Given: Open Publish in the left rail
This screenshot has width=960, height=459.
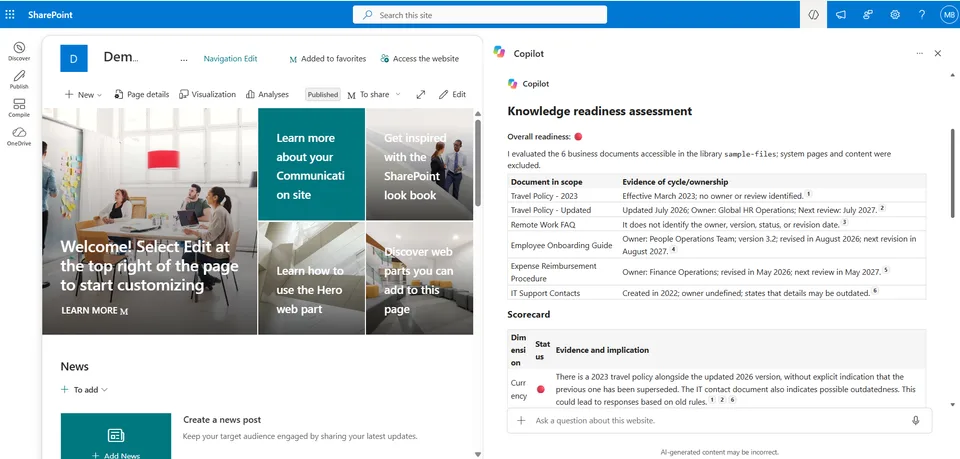Looking at the screenshot, I should [x=19, y=80].
